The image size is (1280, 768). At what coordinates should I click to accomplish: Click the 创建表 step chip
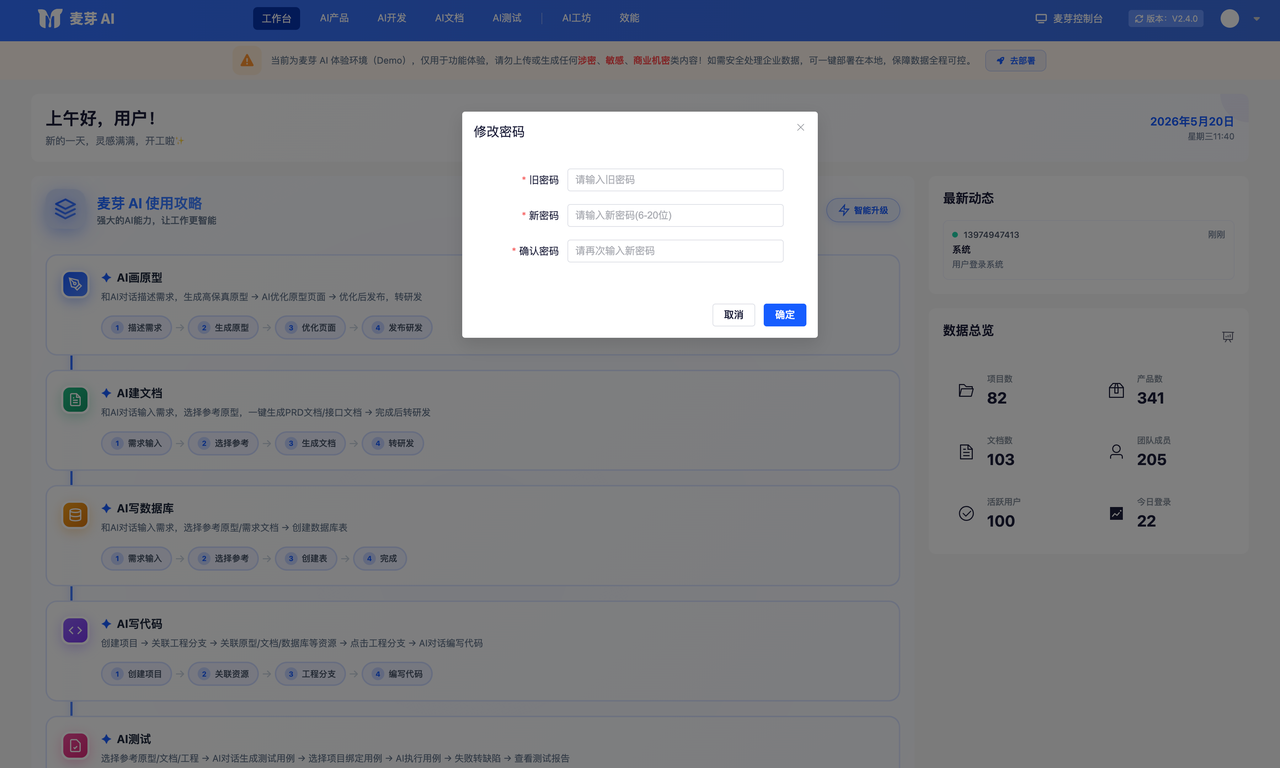(306, 558)
